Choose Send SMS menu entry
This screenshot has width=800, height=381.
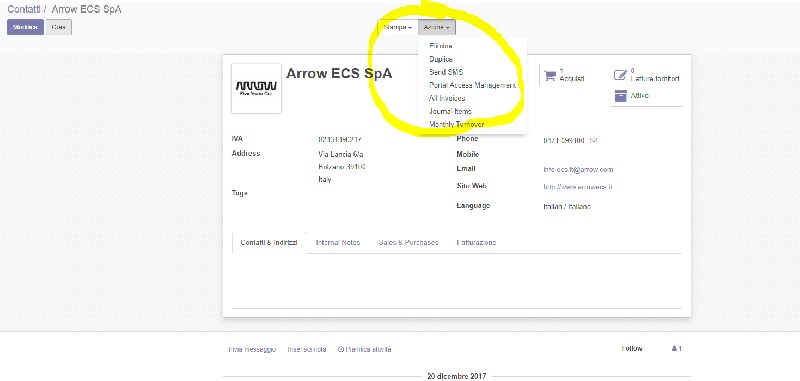click(446, 72)
